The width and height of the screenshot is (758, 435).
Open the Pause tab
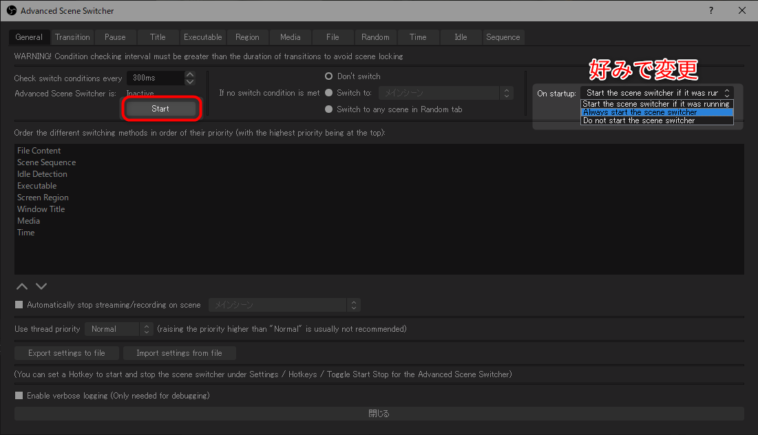(115, 37)
